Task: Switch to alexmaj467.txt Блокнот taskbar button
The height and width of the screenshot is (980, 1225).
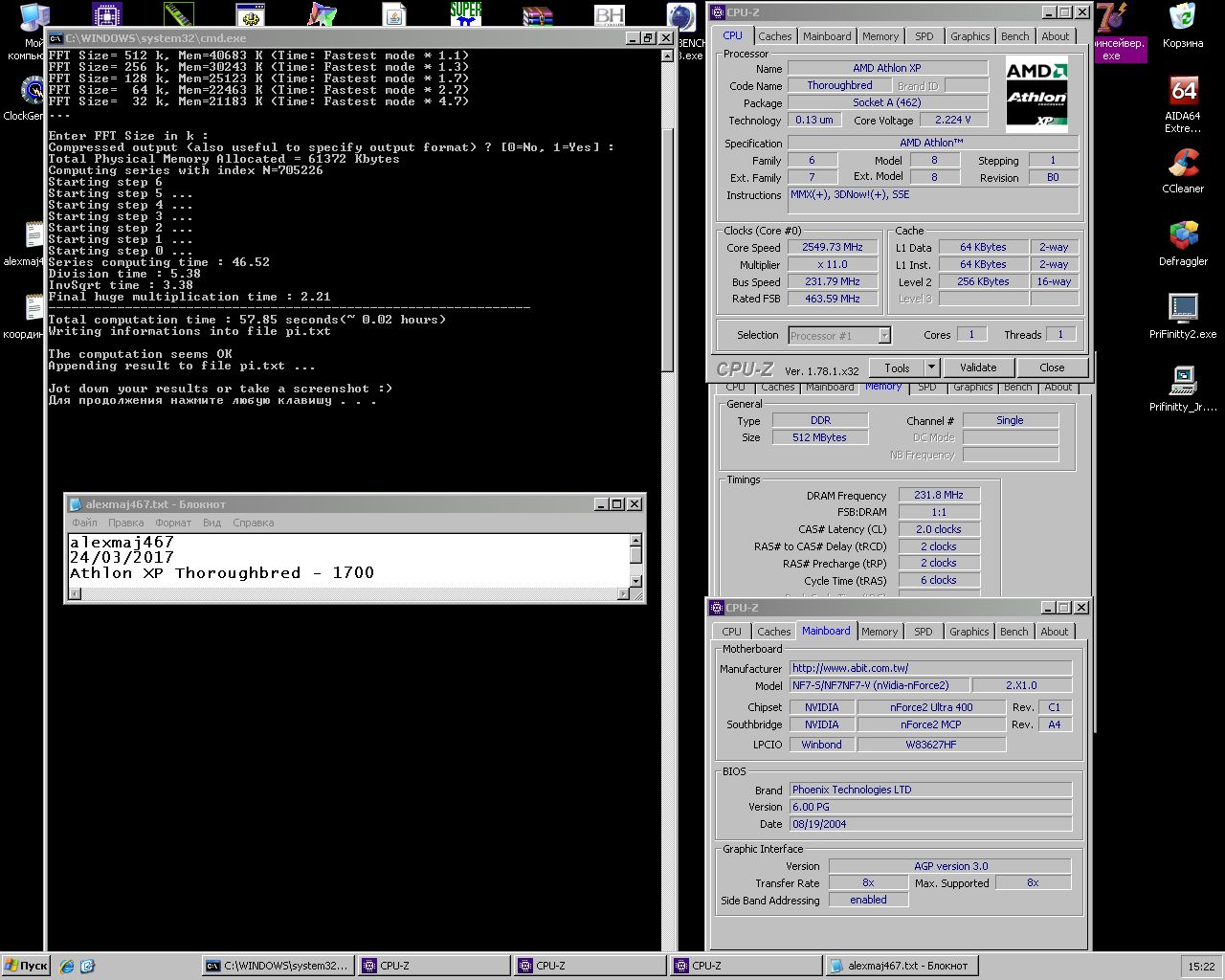Action: coord(902,966)
